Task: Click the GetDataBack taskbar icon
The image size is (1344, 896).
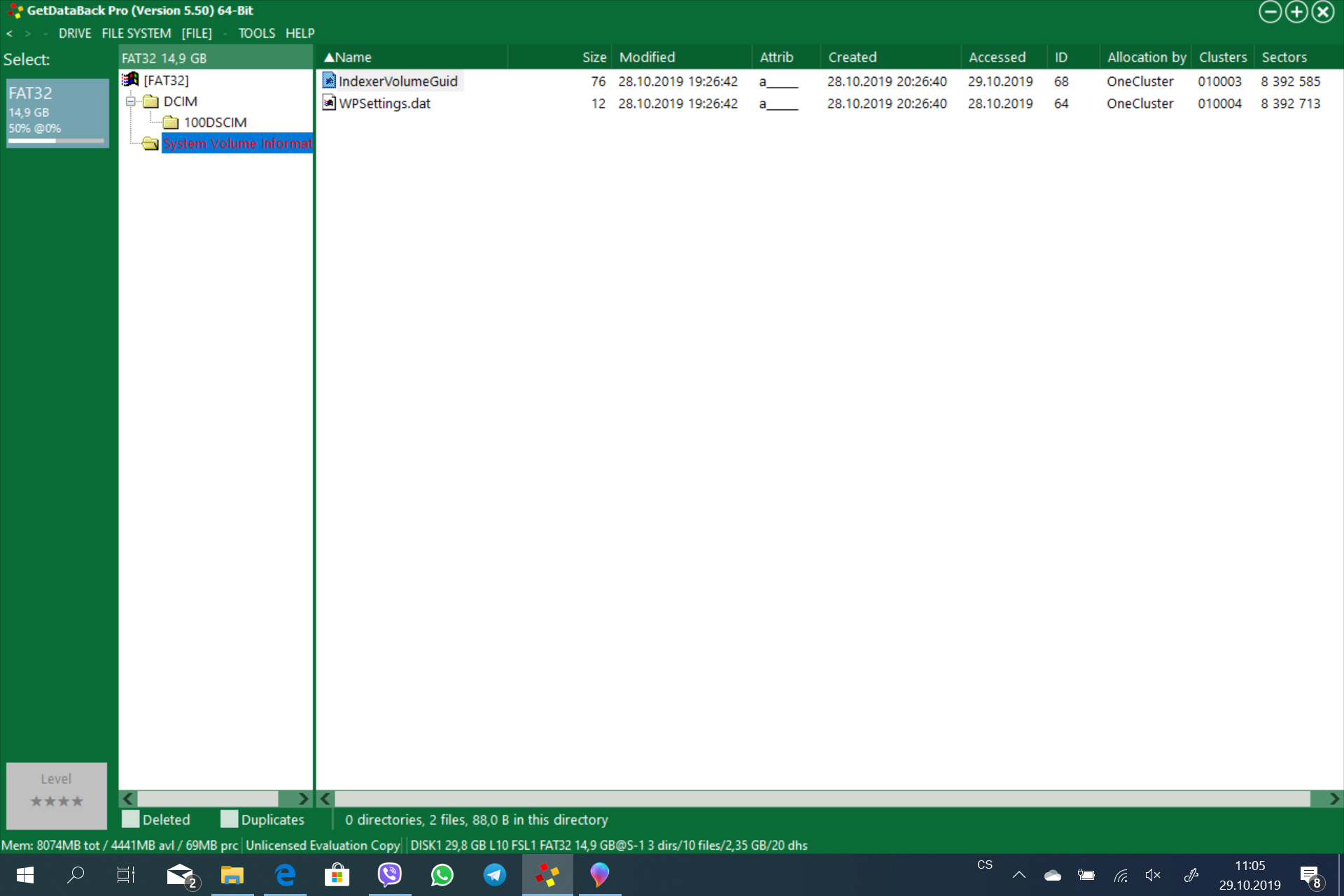Action: click(547, 874)
